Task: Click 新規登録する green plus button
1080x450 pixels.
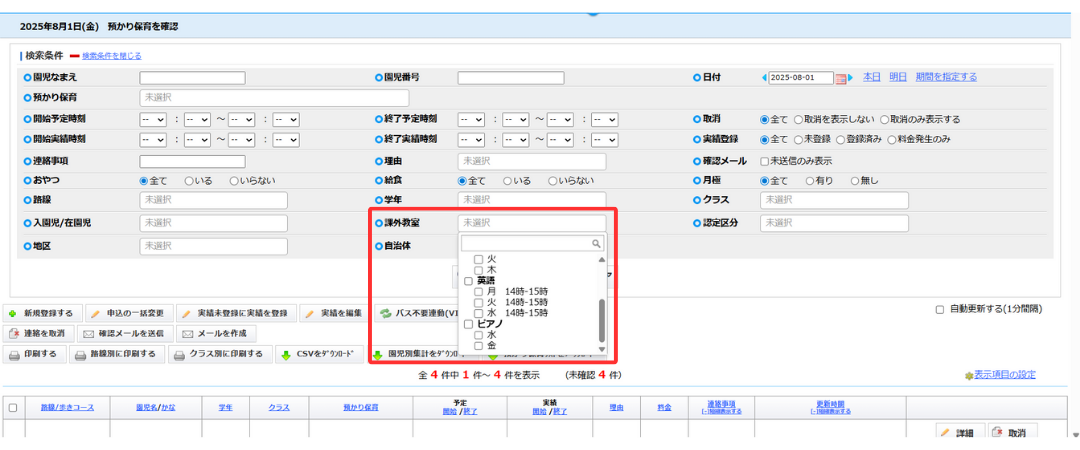Action: pos(43,313)
